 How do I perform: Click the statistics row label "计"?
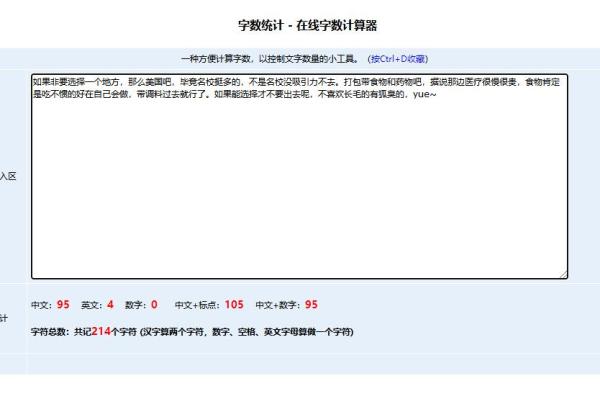pos(4,318)
